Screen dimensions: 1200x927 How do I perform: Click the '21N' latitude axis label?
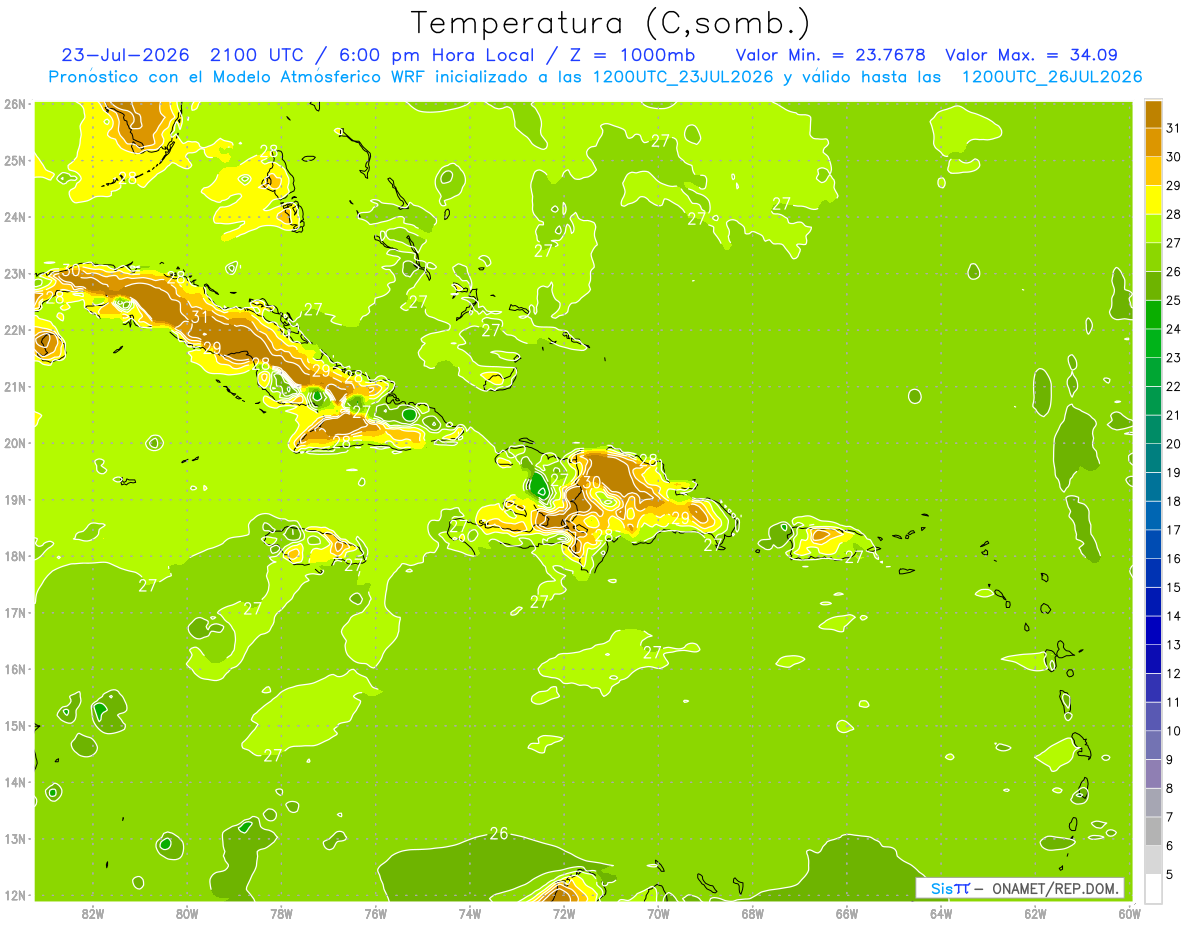pos(15,386)
